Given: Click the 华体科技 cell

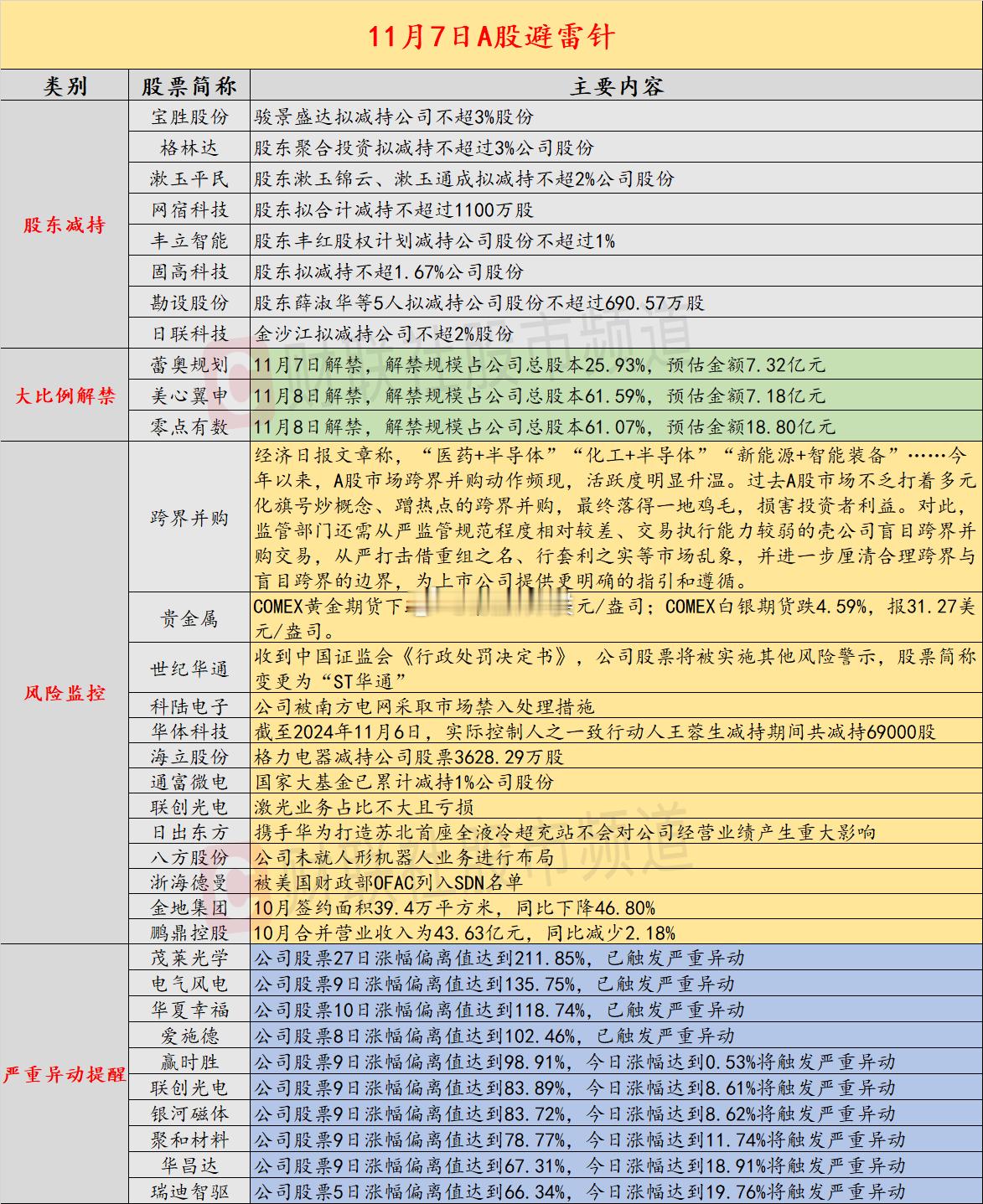Looking at the screenshot, I should tap(189, 731).
